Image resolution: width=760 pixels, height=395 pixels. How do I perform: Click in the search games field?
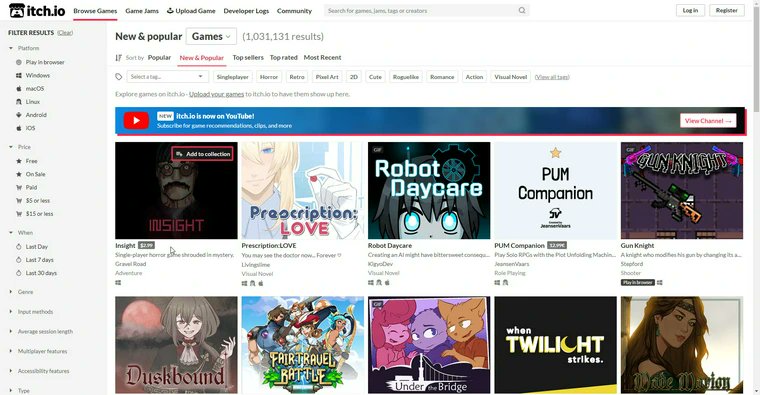[x=427, y=10]
